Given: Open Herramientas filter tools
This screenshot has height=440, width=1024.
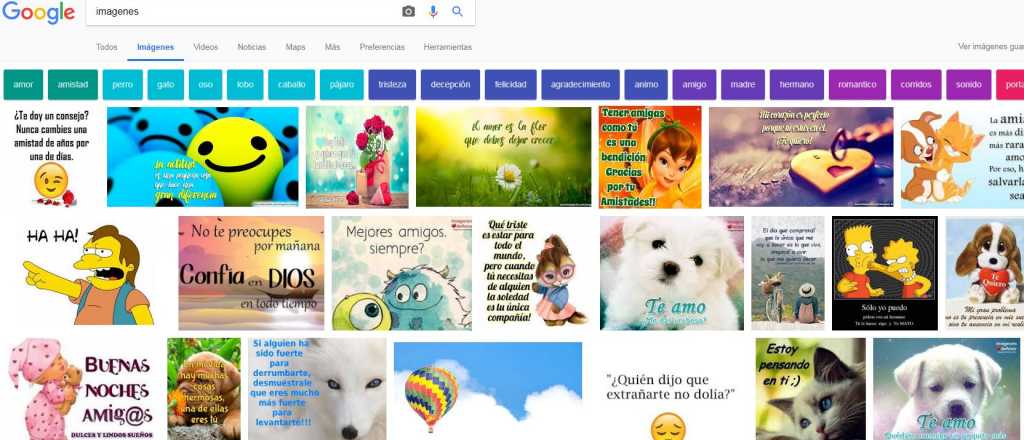Looking at the screenshot, I should pos(447,47).
